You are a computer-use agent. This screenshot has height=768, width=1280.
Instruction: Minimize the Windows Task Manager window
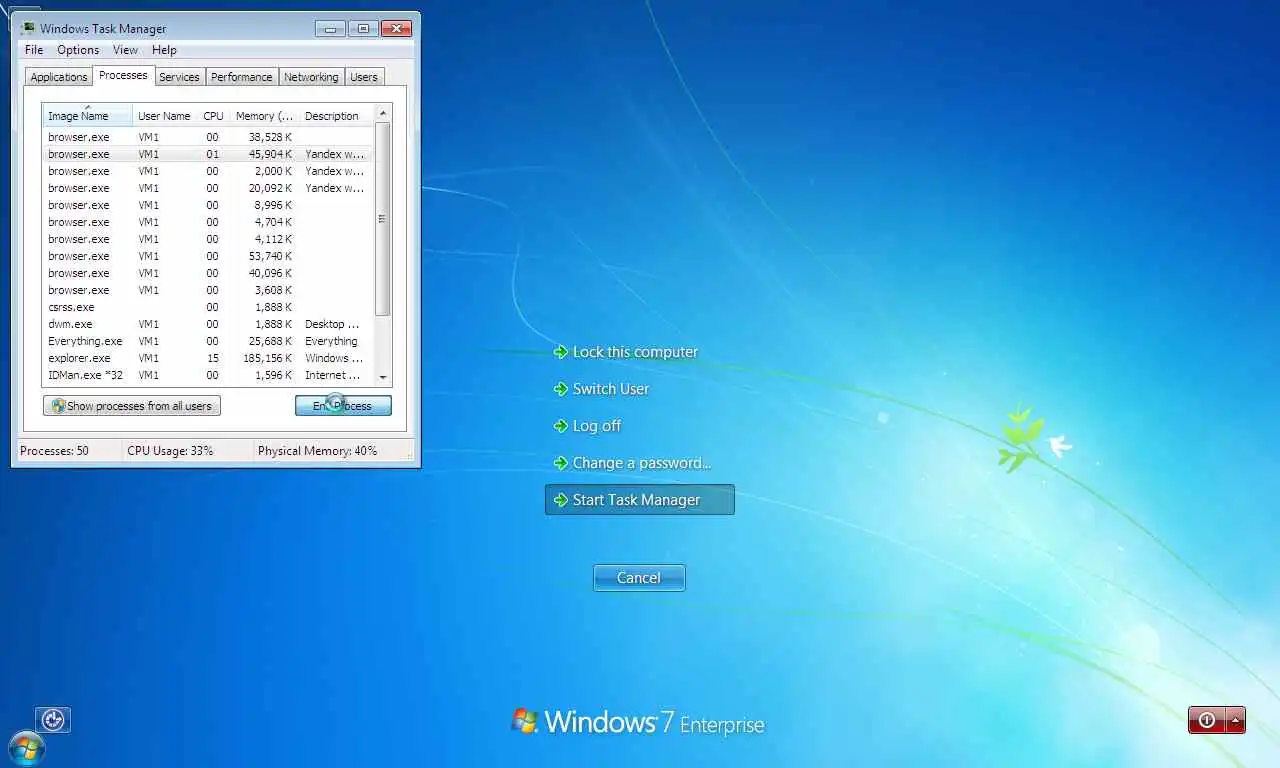coord(331,28)
